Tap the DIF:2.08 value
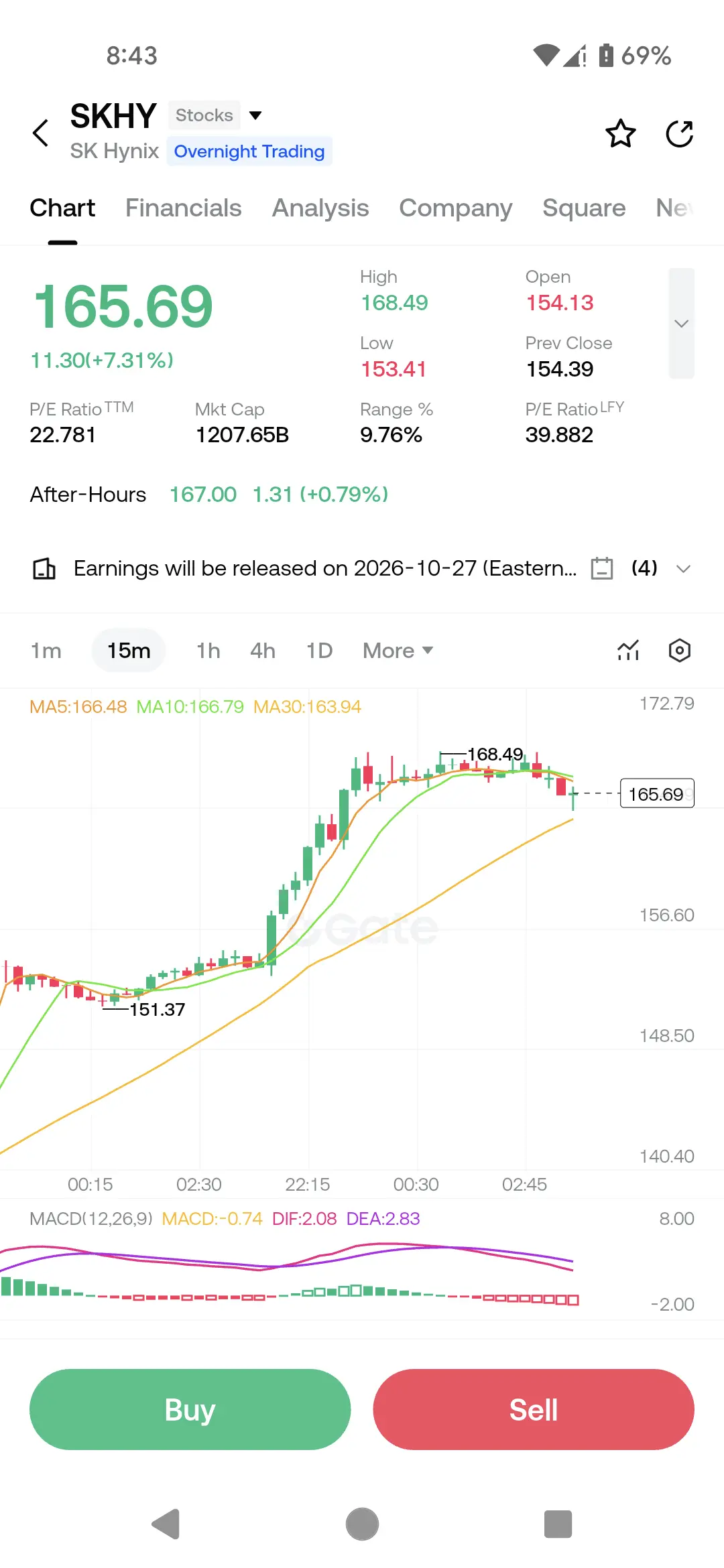 point(304,1218)
